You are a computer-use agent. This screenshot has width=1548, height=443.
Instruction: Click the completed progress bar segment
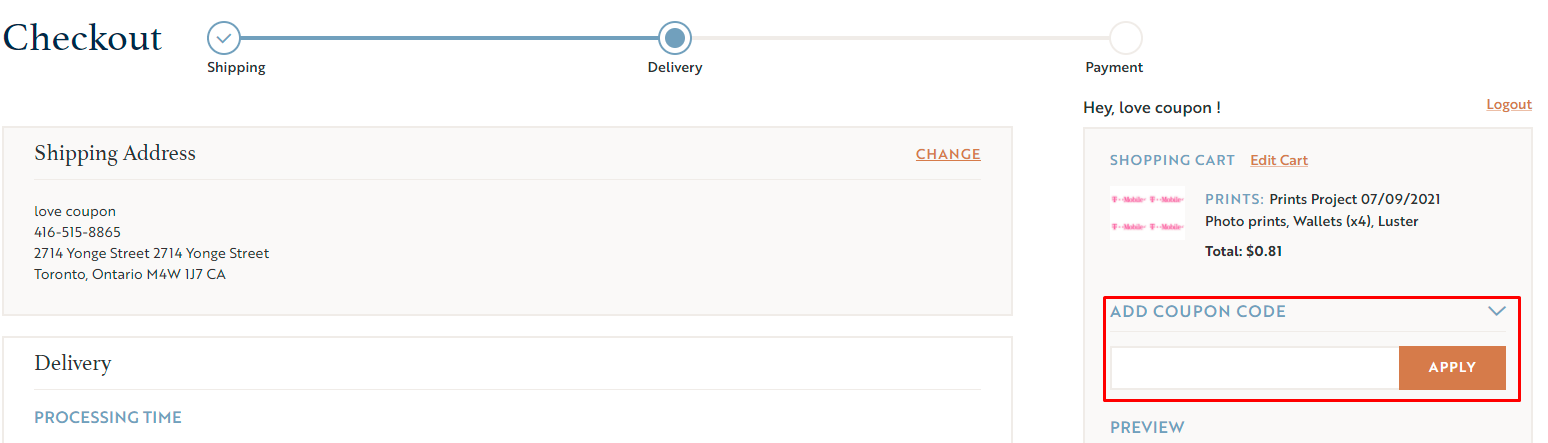coord(450,38)
